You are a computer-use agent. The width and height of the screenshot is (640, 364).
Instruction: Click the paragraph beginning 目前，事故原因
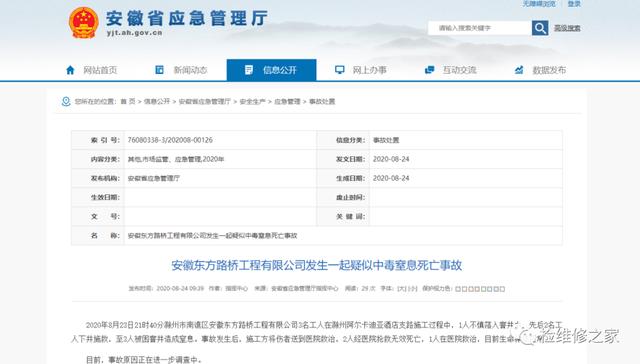tap(144, 360)
